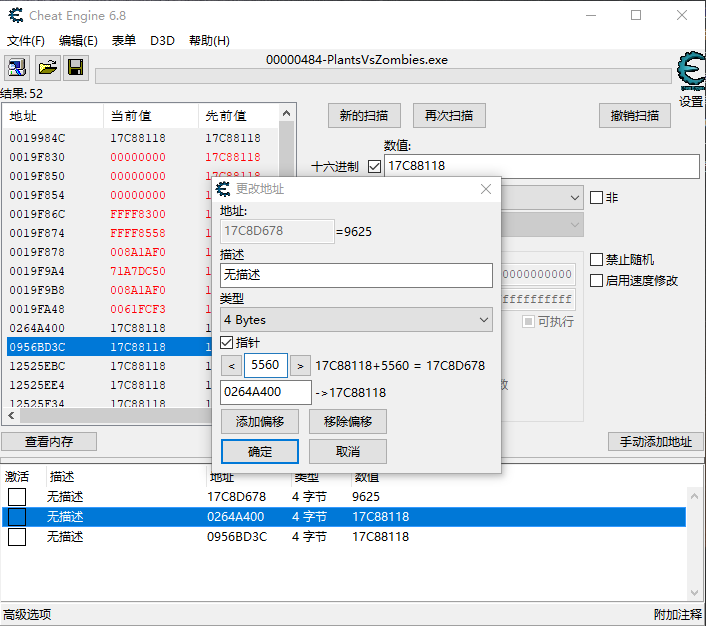The height and width of the screenshot is (626, 706).
Task: Click the 地址 column header in results
Action: [x=53, y=116]
